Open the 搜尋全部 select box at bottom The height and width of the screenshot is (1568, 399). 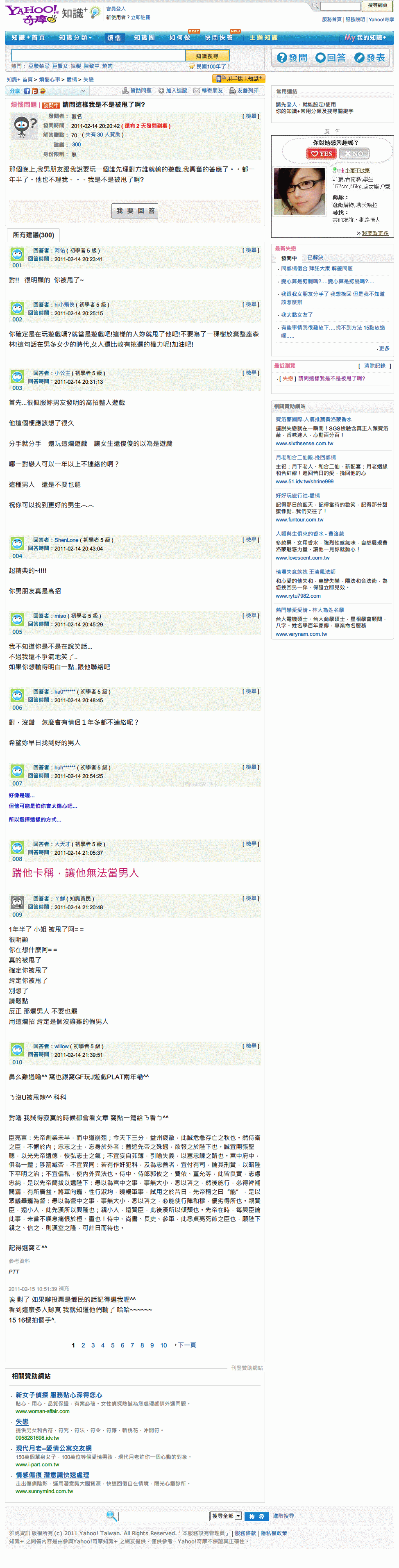(x=226, y=1516)
